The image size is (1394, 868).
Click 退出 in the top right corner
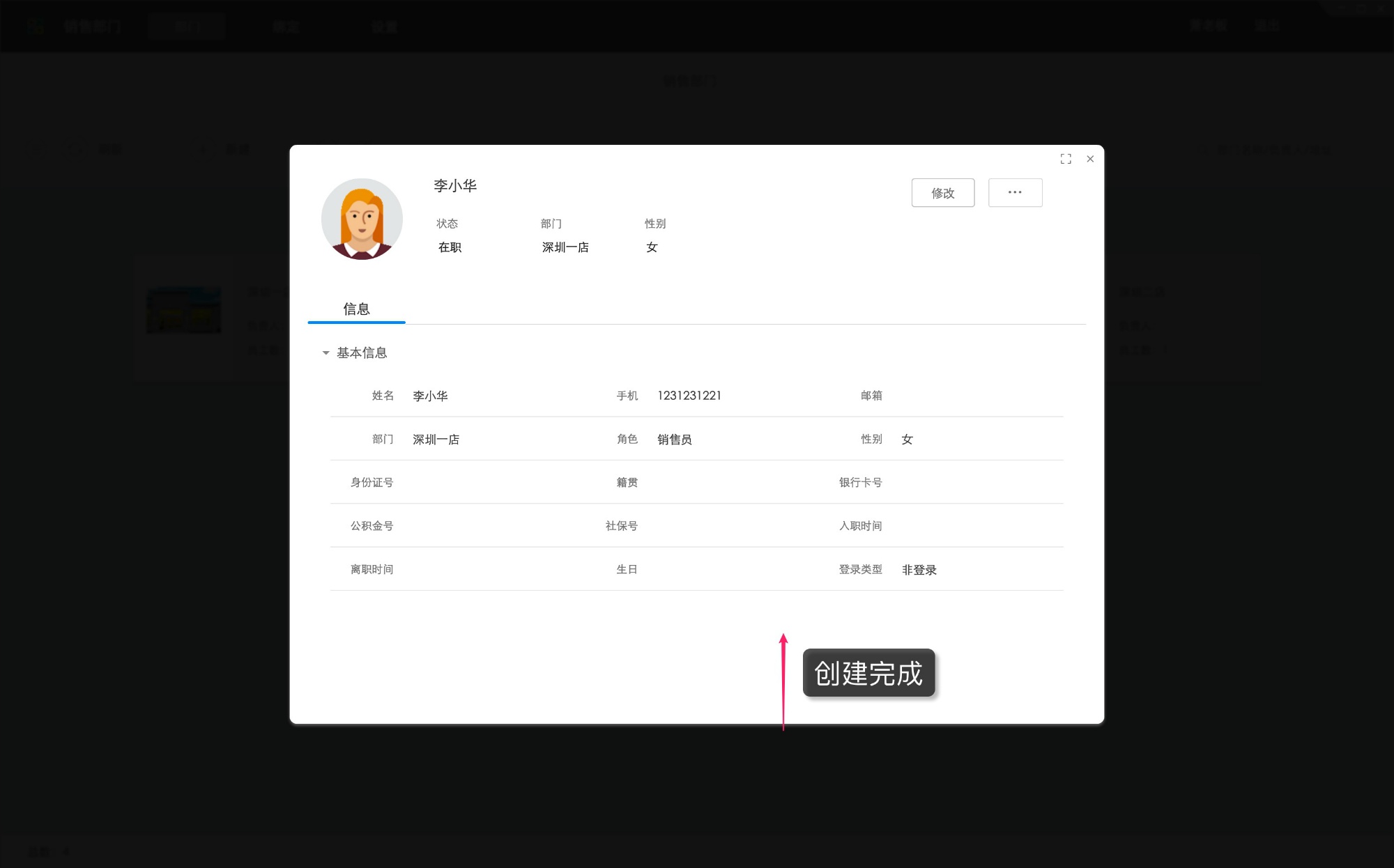click(x=1269, y=26)
